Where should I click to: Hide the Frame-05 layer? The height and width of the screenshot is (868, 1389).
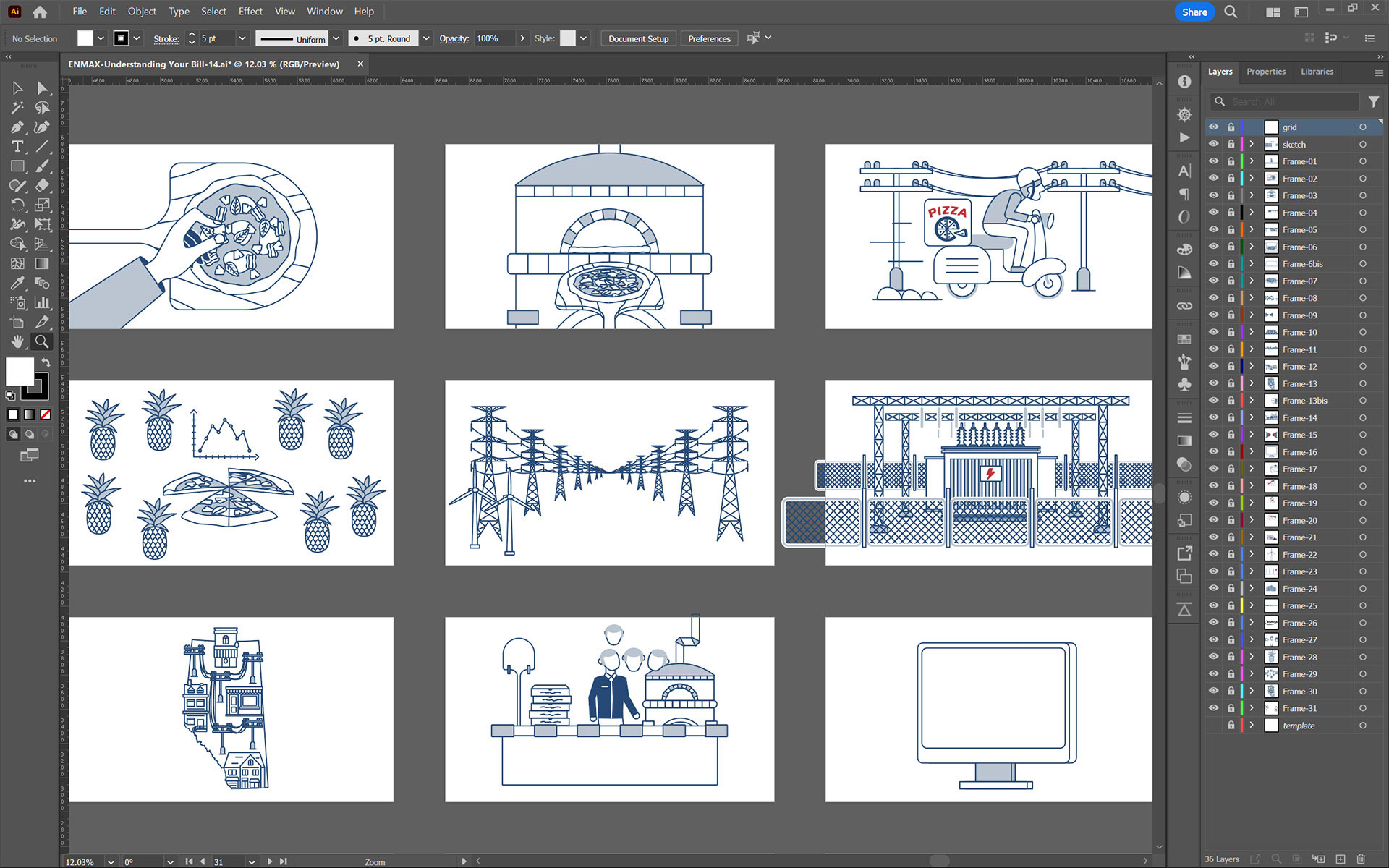(x=1213, y=229)
